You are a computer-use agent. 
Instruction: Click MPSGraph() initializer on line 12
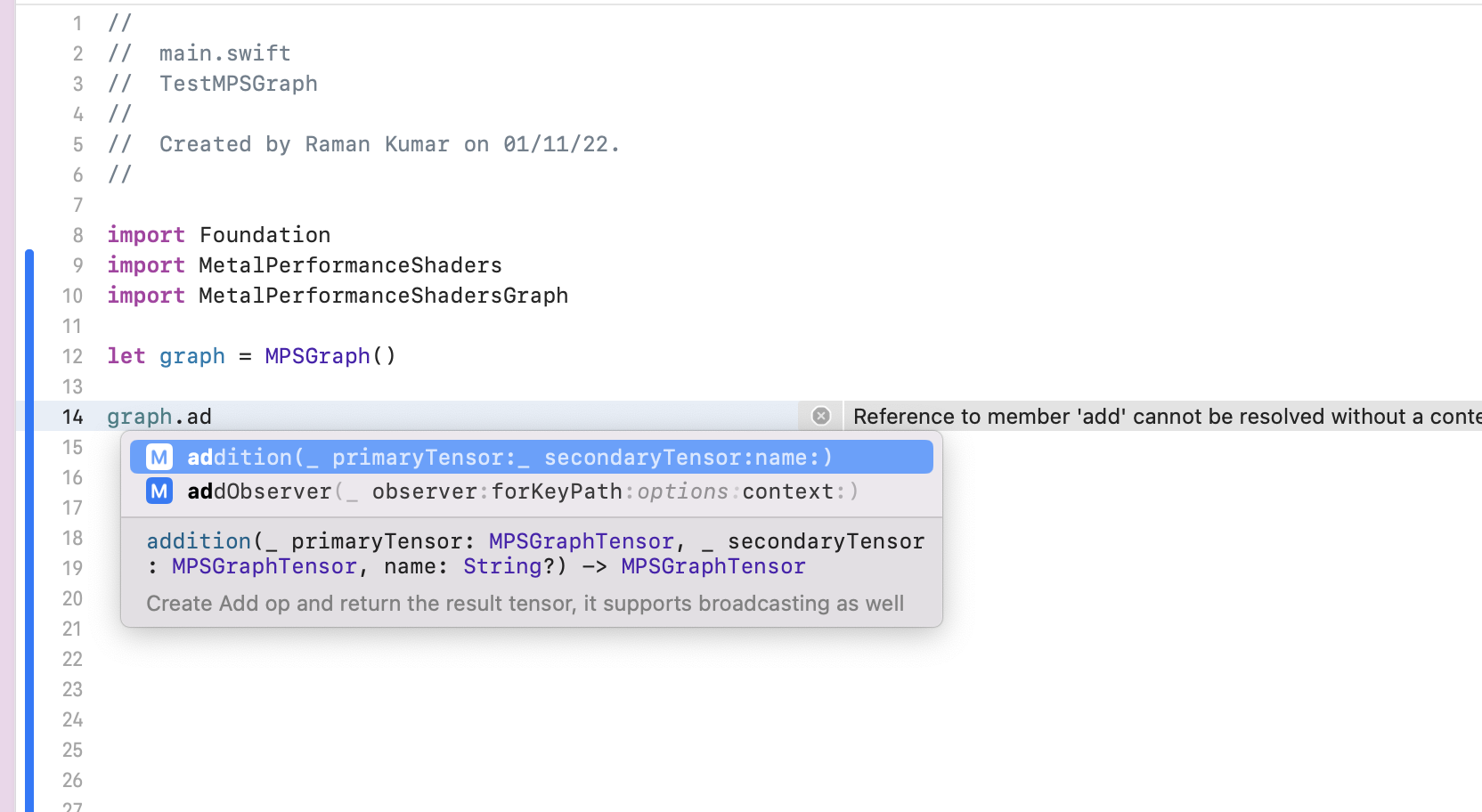click(330, 356)
